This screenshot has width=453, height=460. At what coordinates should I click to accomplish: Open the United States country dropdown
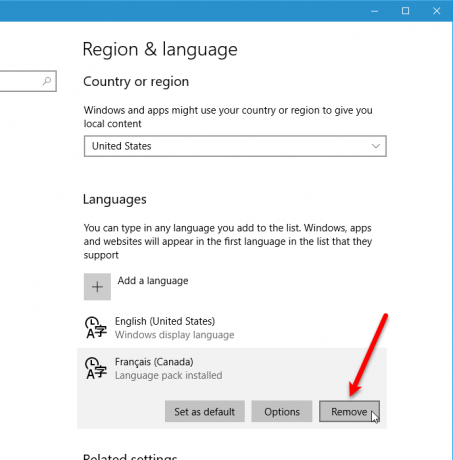coord(235,146)
